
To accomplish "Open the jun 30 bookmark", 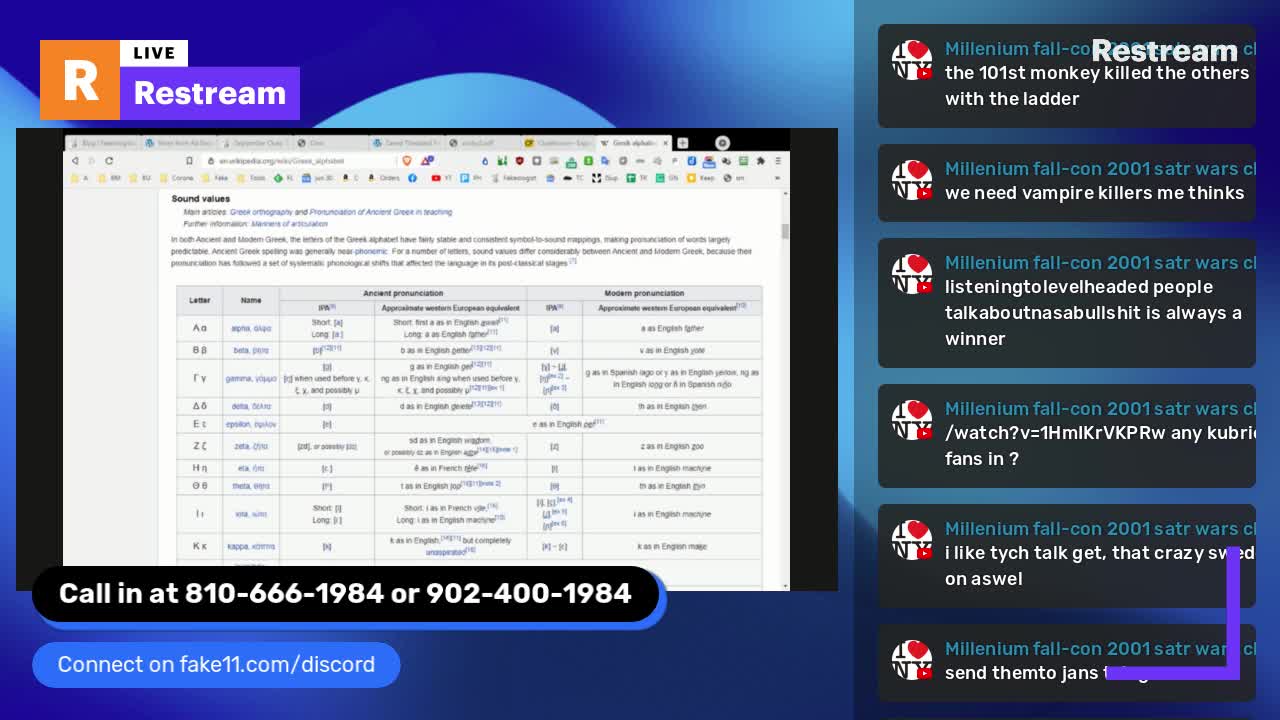I will pyautogui.click(x=318, y=178).
